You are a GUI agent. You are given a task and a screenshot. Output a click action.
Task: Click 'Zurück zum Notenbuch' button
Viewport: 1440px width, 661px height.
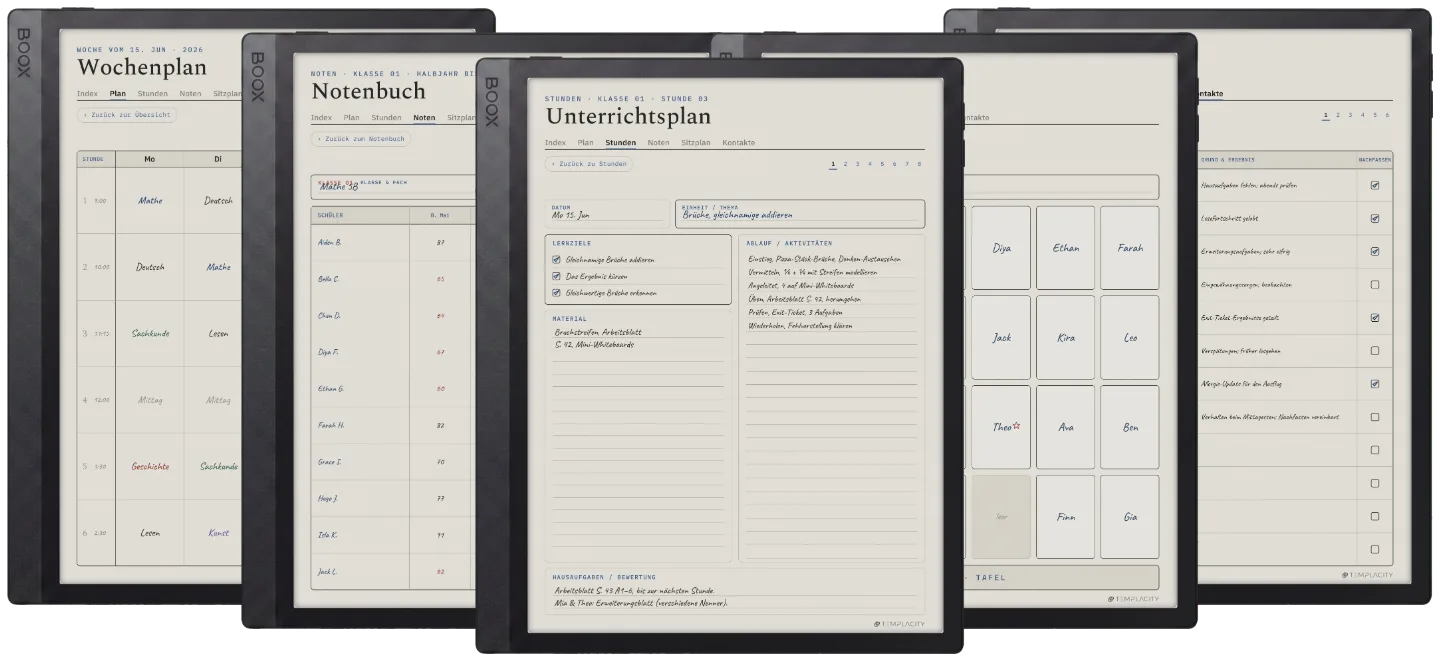[361, 139]
